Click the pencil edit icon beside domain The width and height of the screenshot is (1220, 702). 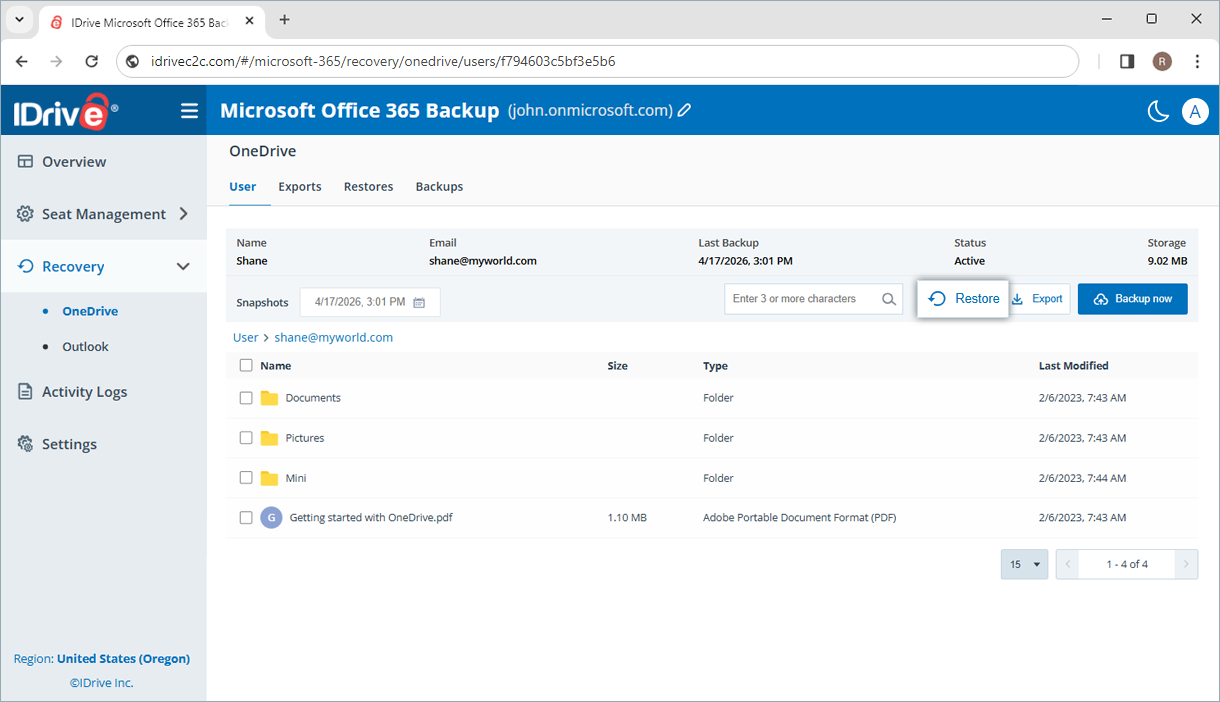tap(685, 111)
